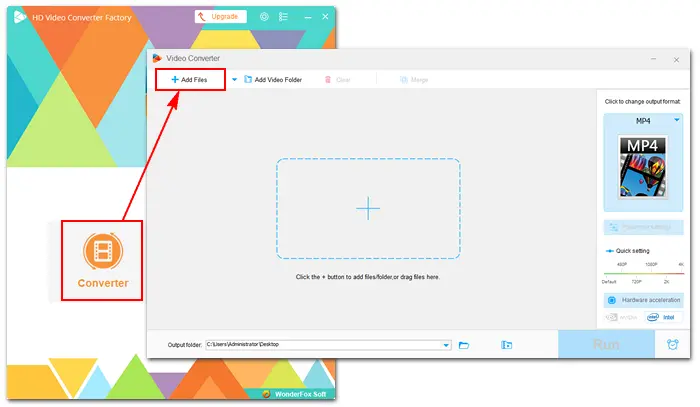
Task: Click the Merge button in toolbar
Action: [414, 79]
